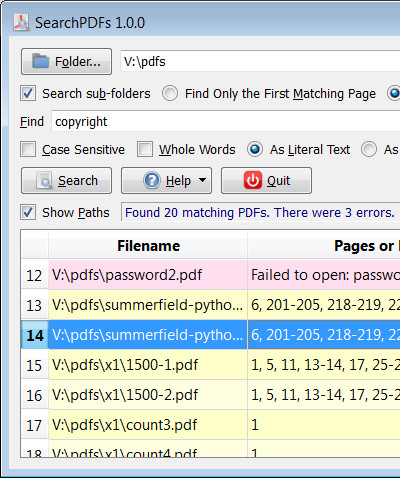Click the Pages or column header
Image resolution: width=400 pixels, height=478 pixels.
click(x=324, y=246)
